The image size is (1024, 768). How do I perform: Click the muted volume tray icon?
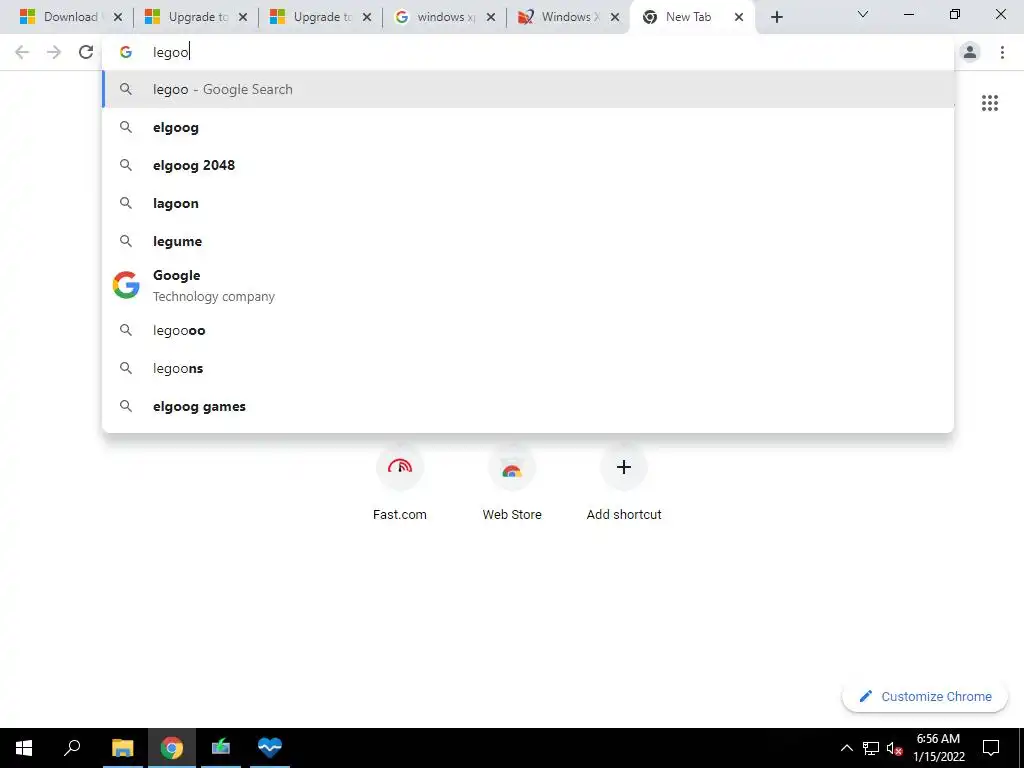pyautogui.click(x=894, y=748)
